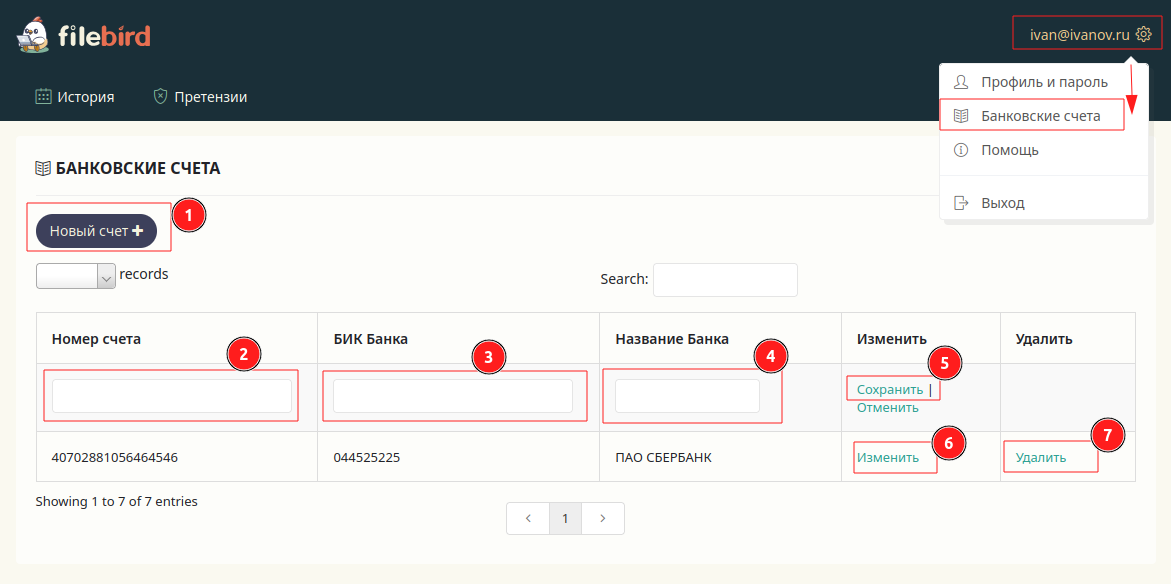
Task: Focus the Search input field
Action: [x=725, y=280]
